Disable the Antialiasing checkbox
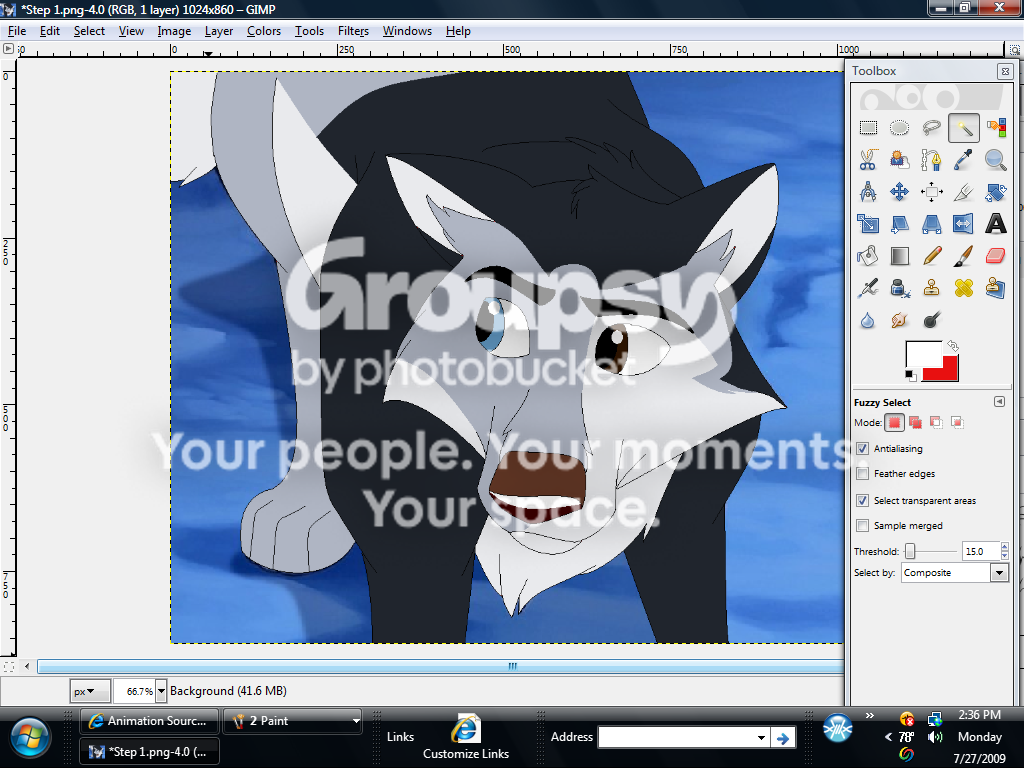Image resolution: width=1024 pixels, height=768 pixels. click(863, 449)
